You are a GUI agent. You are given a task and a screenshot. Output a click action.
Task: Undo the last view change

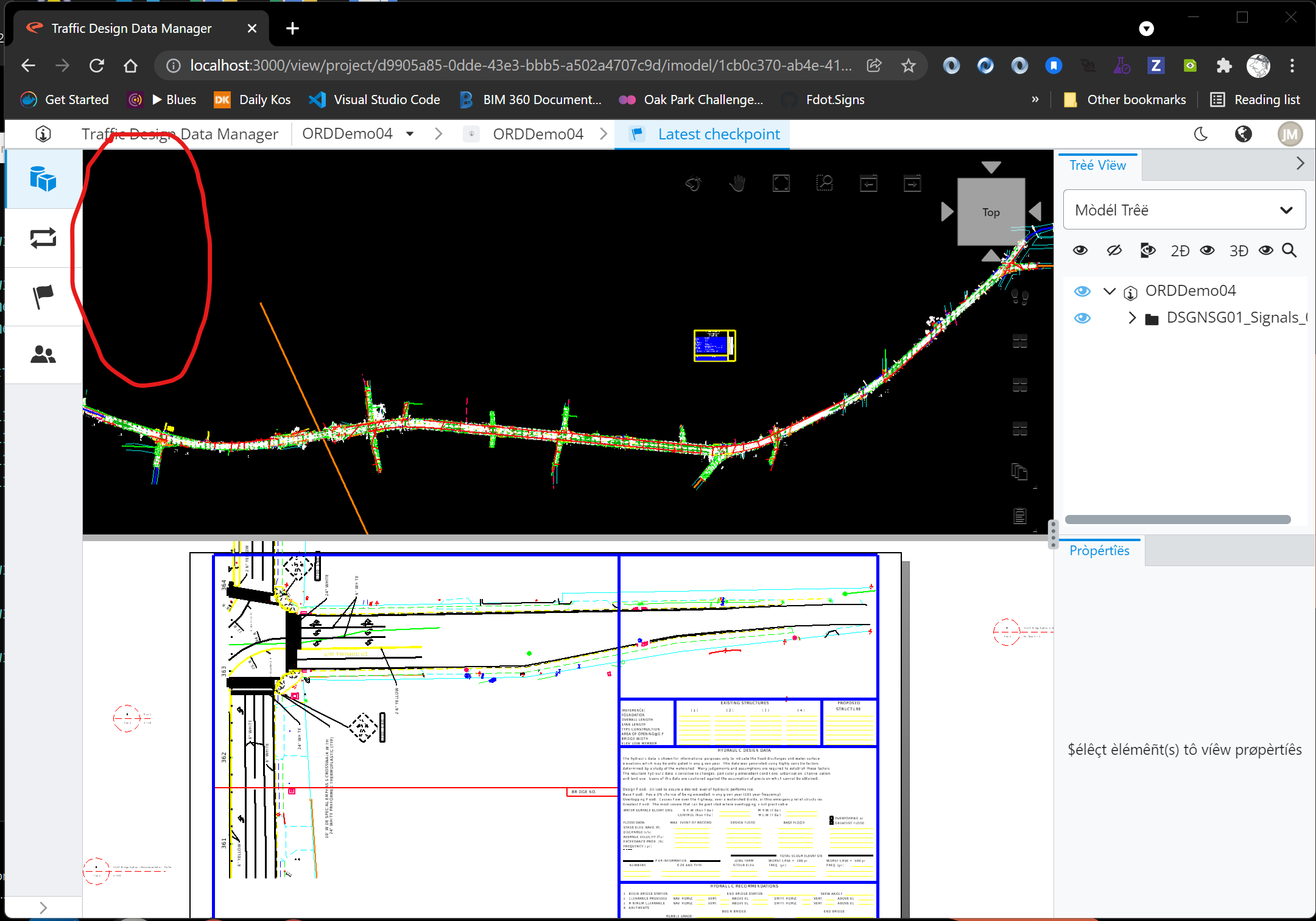pyautogui.click(x=868, y=182)
